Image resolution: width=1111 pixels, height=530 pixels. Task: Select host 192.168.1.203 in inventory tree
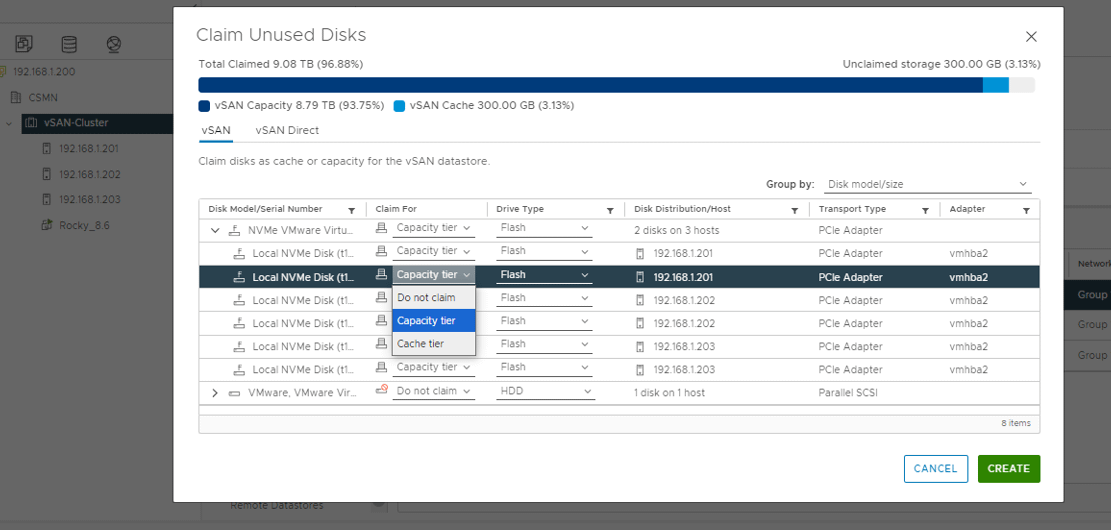[x=89, y=200]
